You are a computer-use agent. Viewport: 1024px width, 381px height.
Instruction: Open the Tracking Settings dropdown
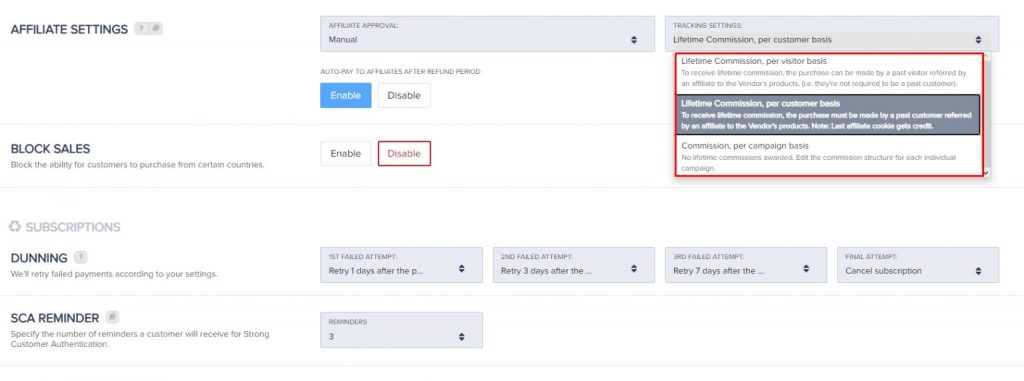pyautogui.click(x=831, y=34)
